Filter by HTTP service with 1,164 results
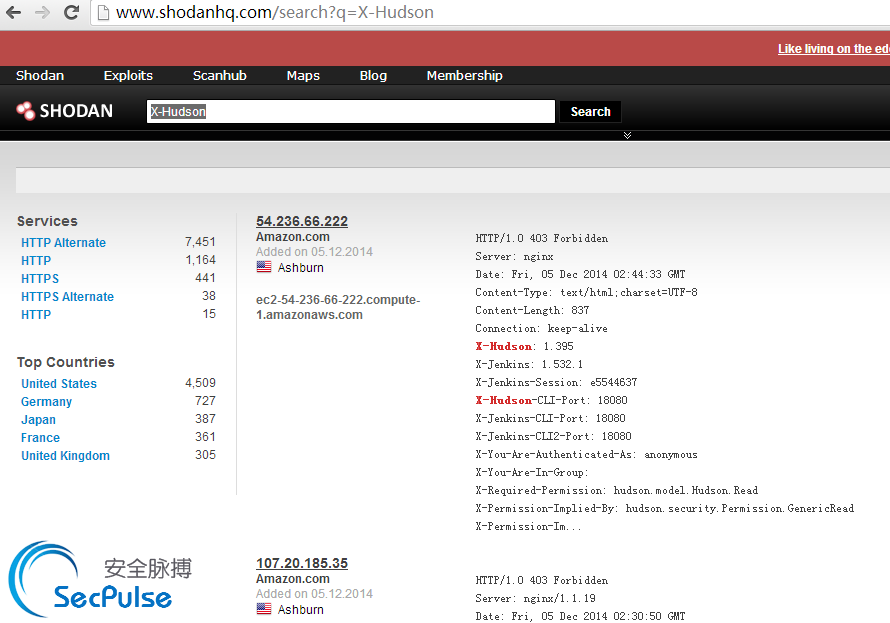890x623 pixels. click(36, 260)
